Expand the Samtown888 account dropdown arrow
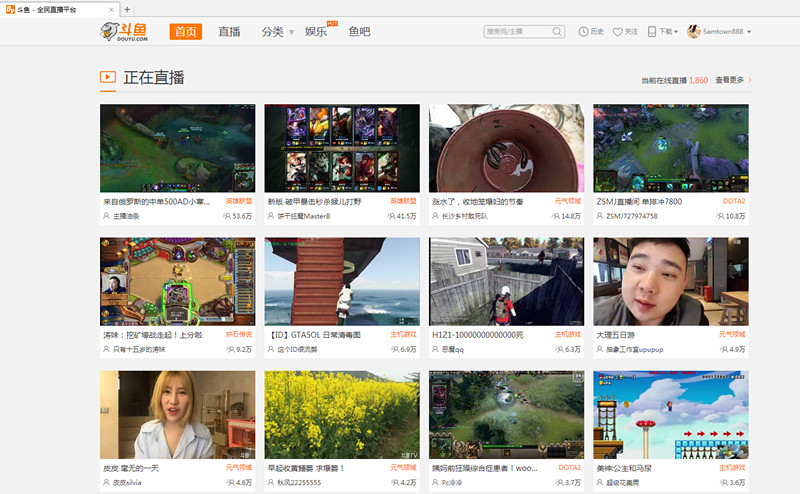 [749, 32]
